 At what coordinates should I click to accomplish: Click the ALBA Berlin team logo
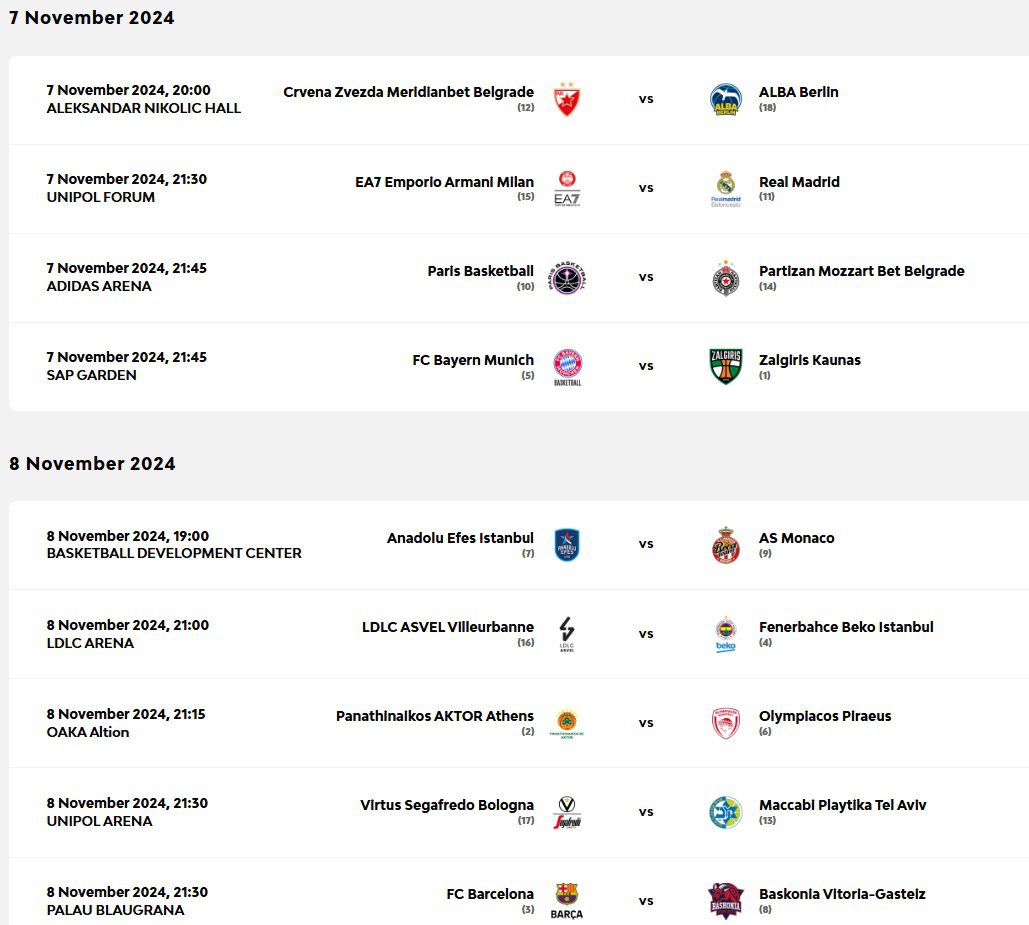click(x=726, y=100)
